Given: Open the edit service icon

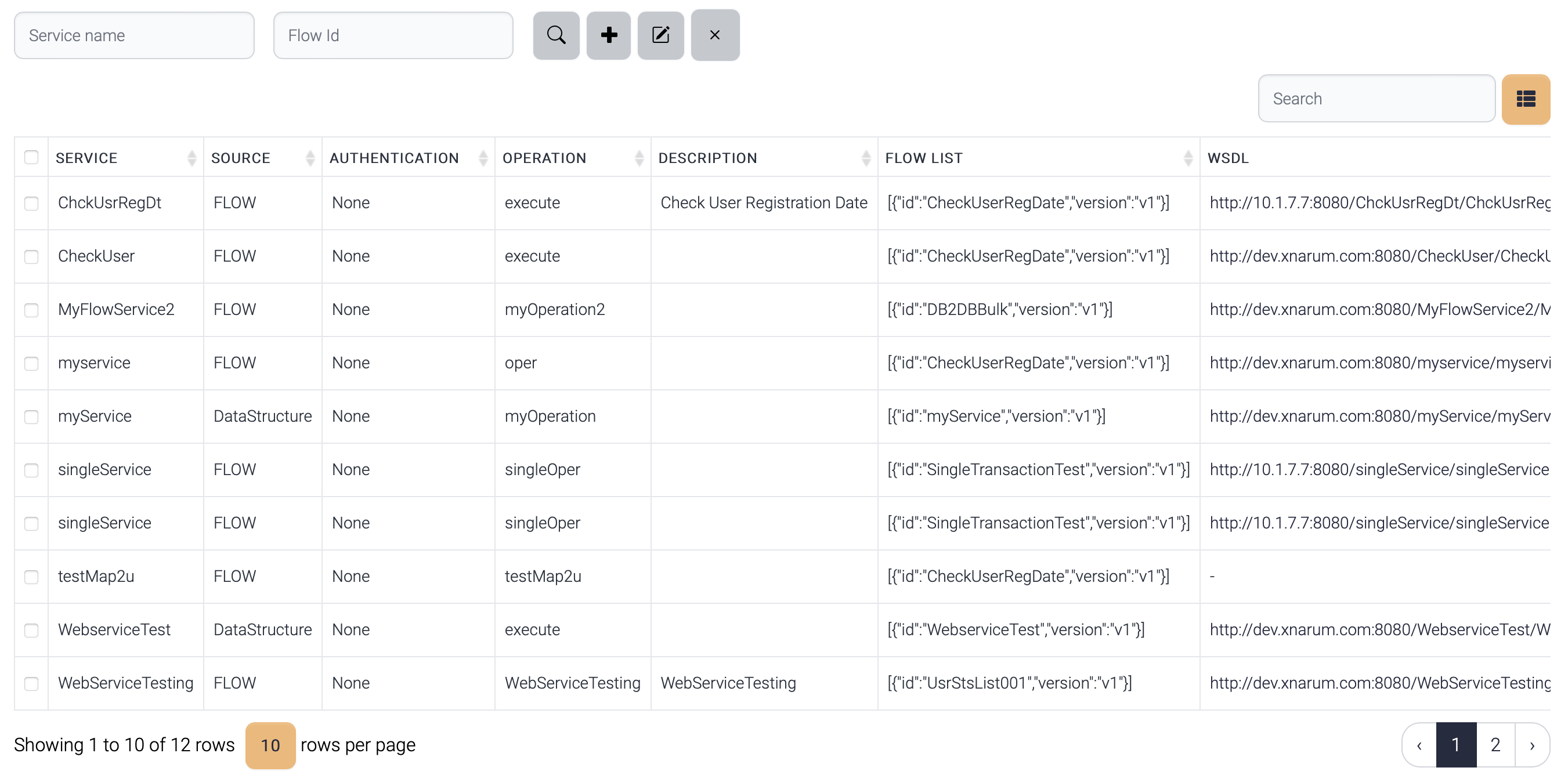Looking at the screenshot, I should click(660, 35).
